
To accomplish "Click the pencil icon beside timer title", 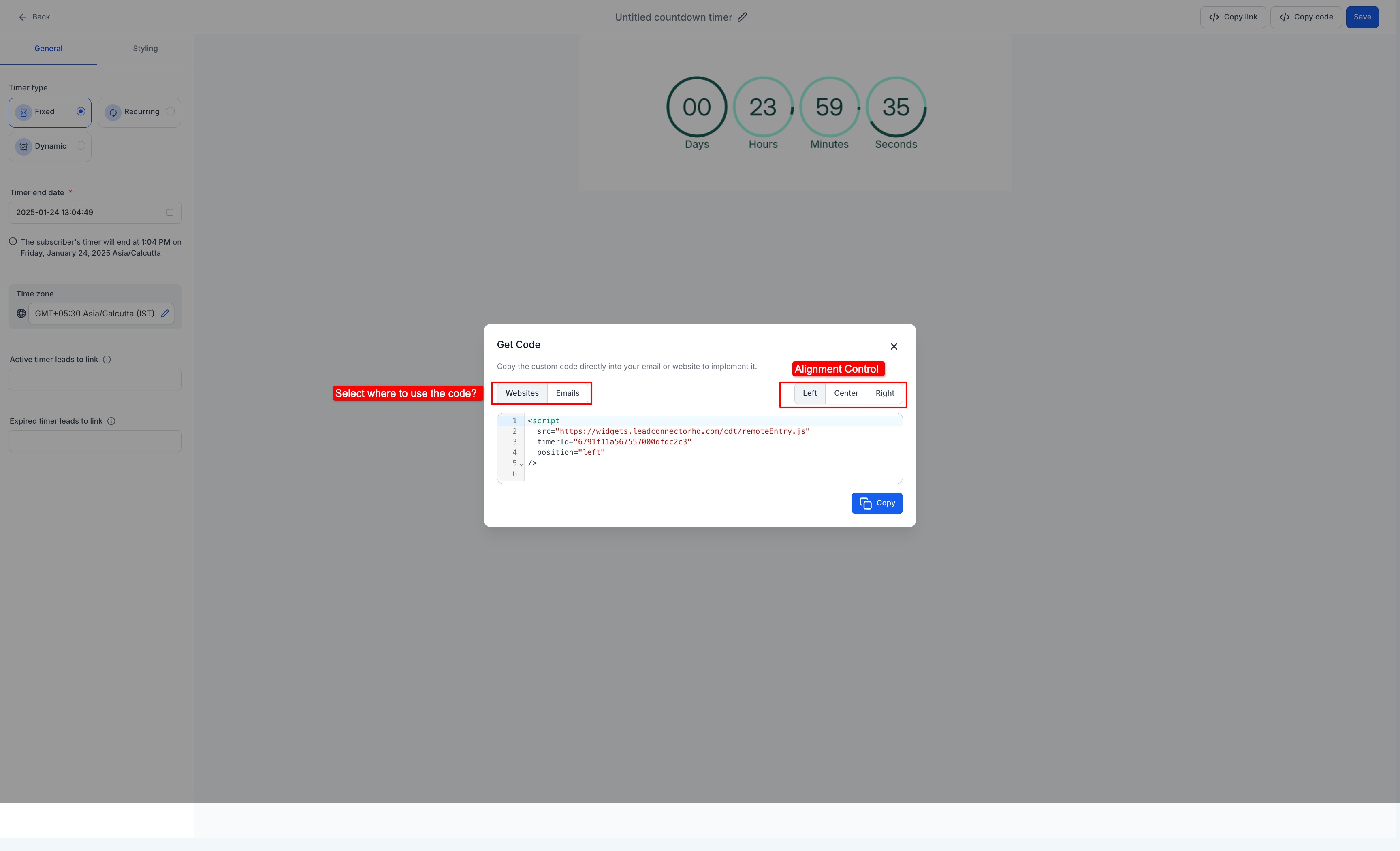I will (x=742, y=17).
